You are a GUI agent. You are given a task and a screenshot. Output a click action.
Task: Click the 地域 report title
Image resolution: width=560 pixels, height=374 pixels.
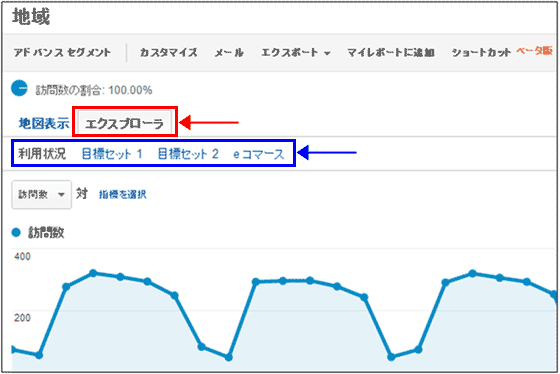(31, 17)
